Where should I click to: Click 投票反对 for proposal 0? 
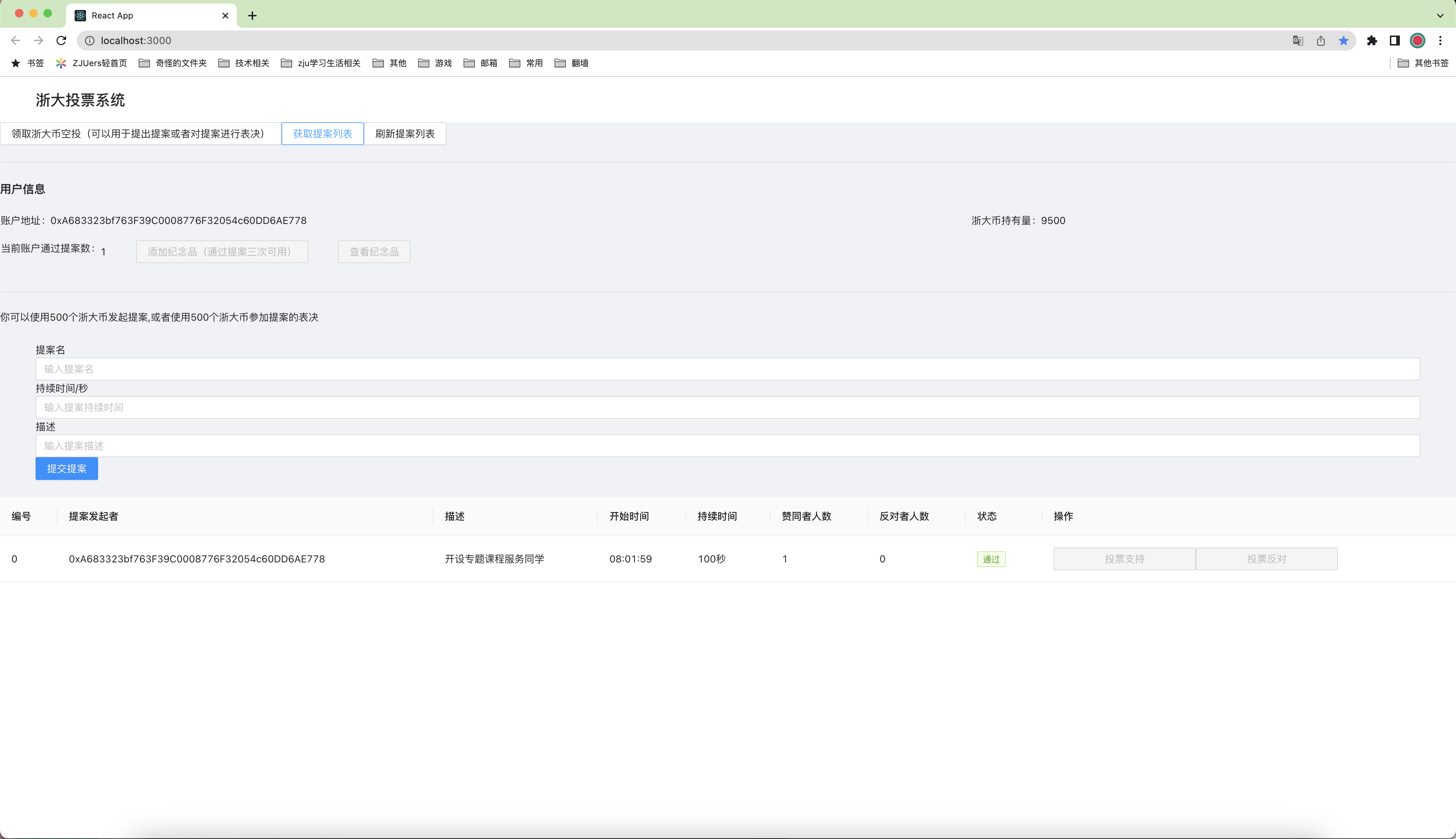coord(1267,559)
